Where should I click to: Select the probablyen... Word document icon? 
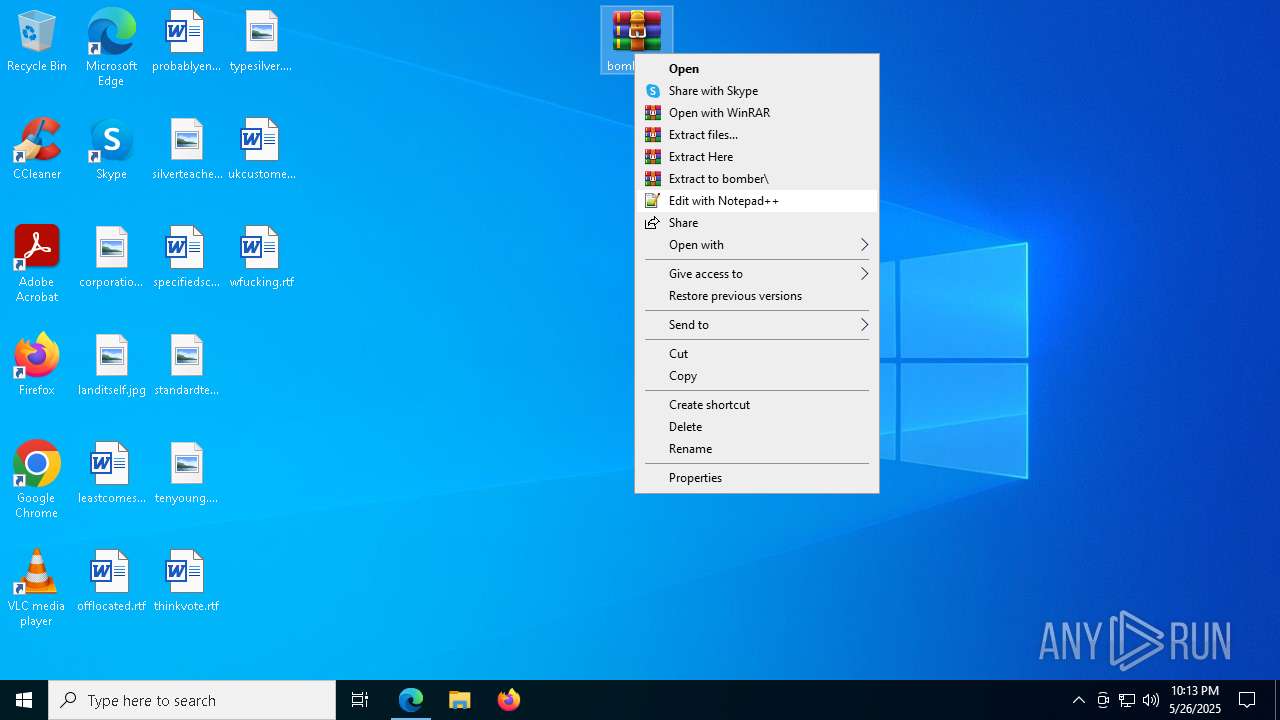point(186,42)
